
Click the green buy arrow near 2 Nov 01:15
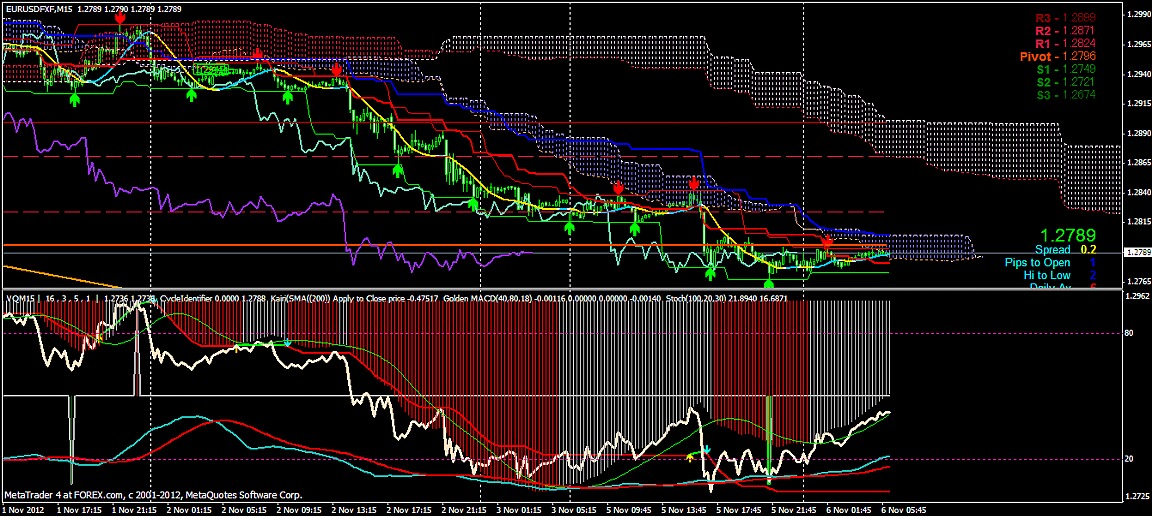[x=191, y=95]
